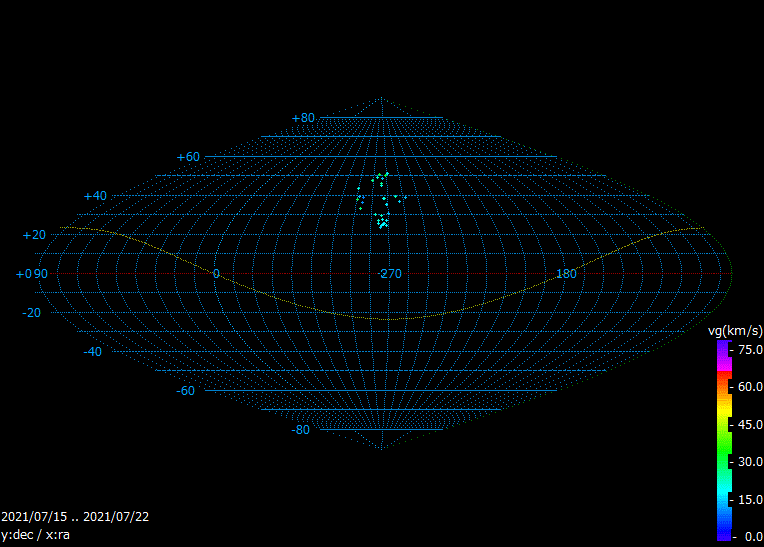The height and width of the screenshot is (547, 764).
Task: Click the -40 declination label
Action: (93, 352)
